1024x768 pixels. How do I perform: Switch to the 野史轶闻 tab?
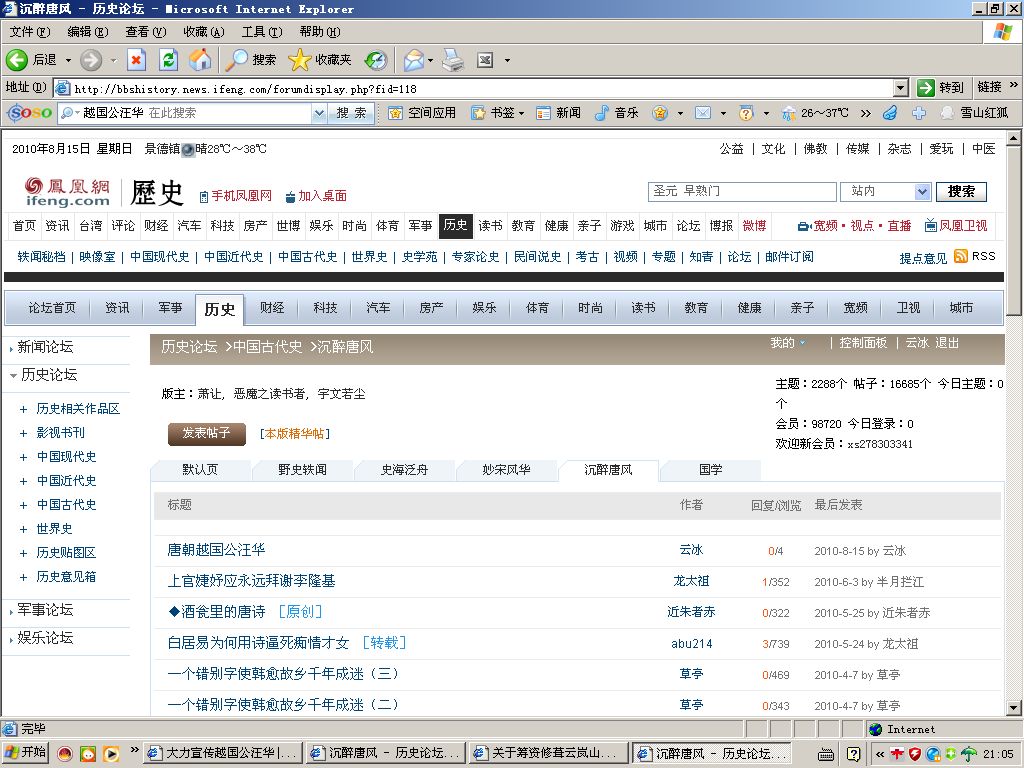pos(302,470)
